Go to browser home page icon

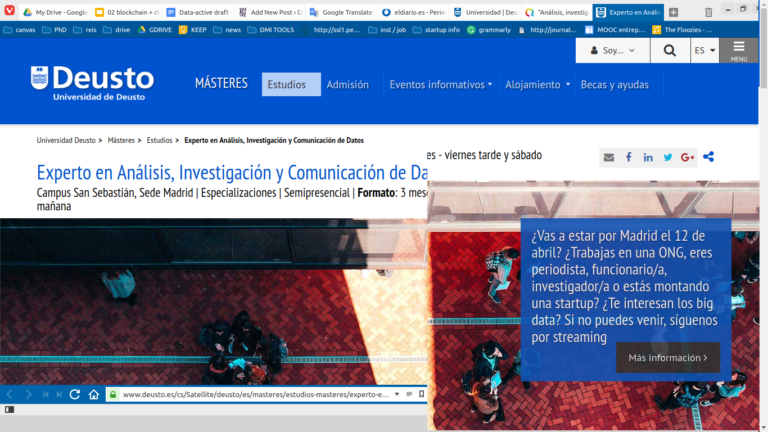93,395
